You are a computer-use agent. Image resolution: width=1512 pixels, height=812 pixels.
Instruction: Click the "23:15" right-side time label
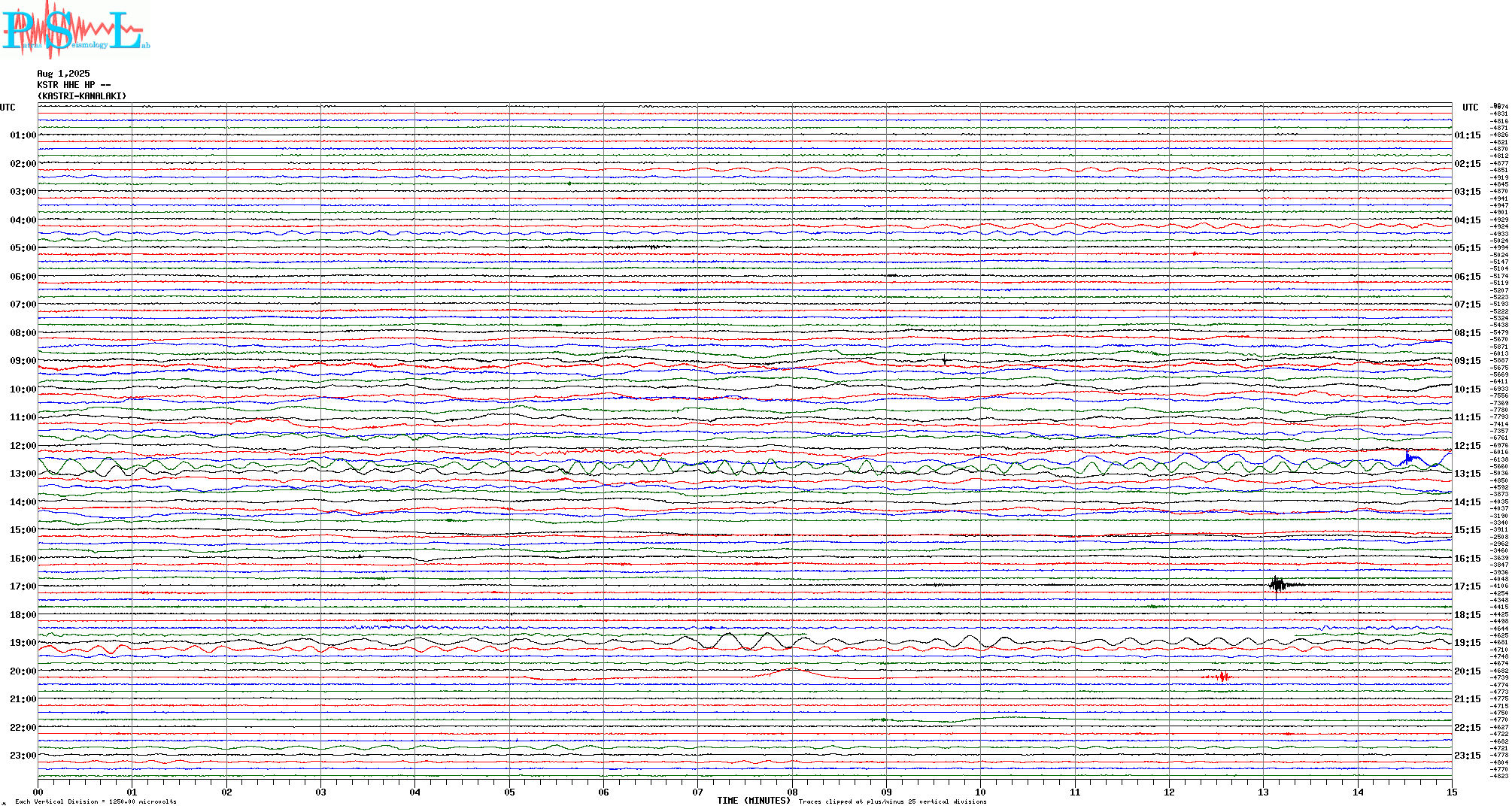pyautogui.click(x=1468, y=756)
